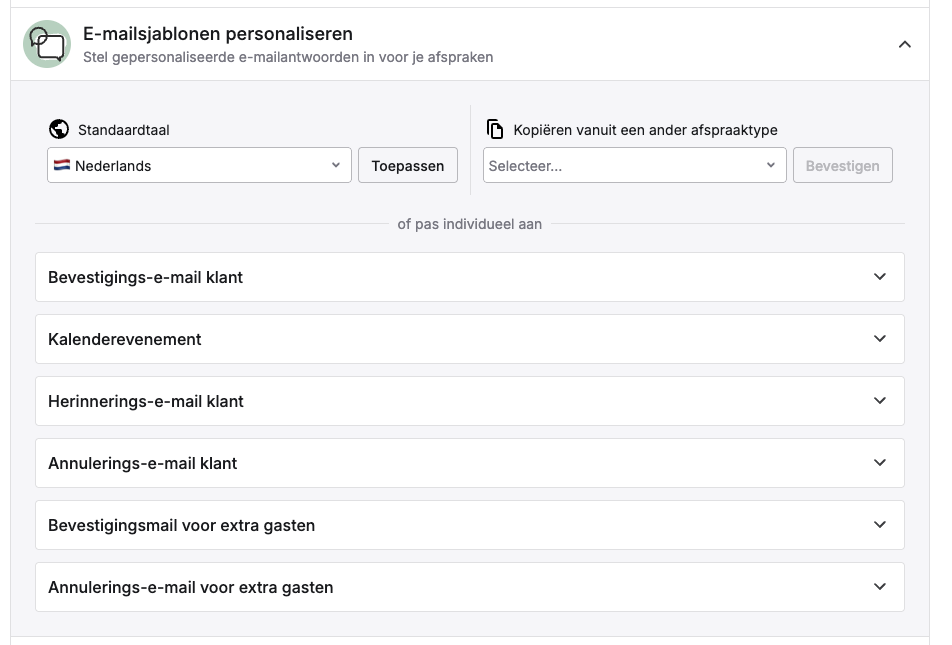Open the Nederlands language dropdown
Image resolution: width=952 pixels, height=645 pixels.
coord(199,166)
